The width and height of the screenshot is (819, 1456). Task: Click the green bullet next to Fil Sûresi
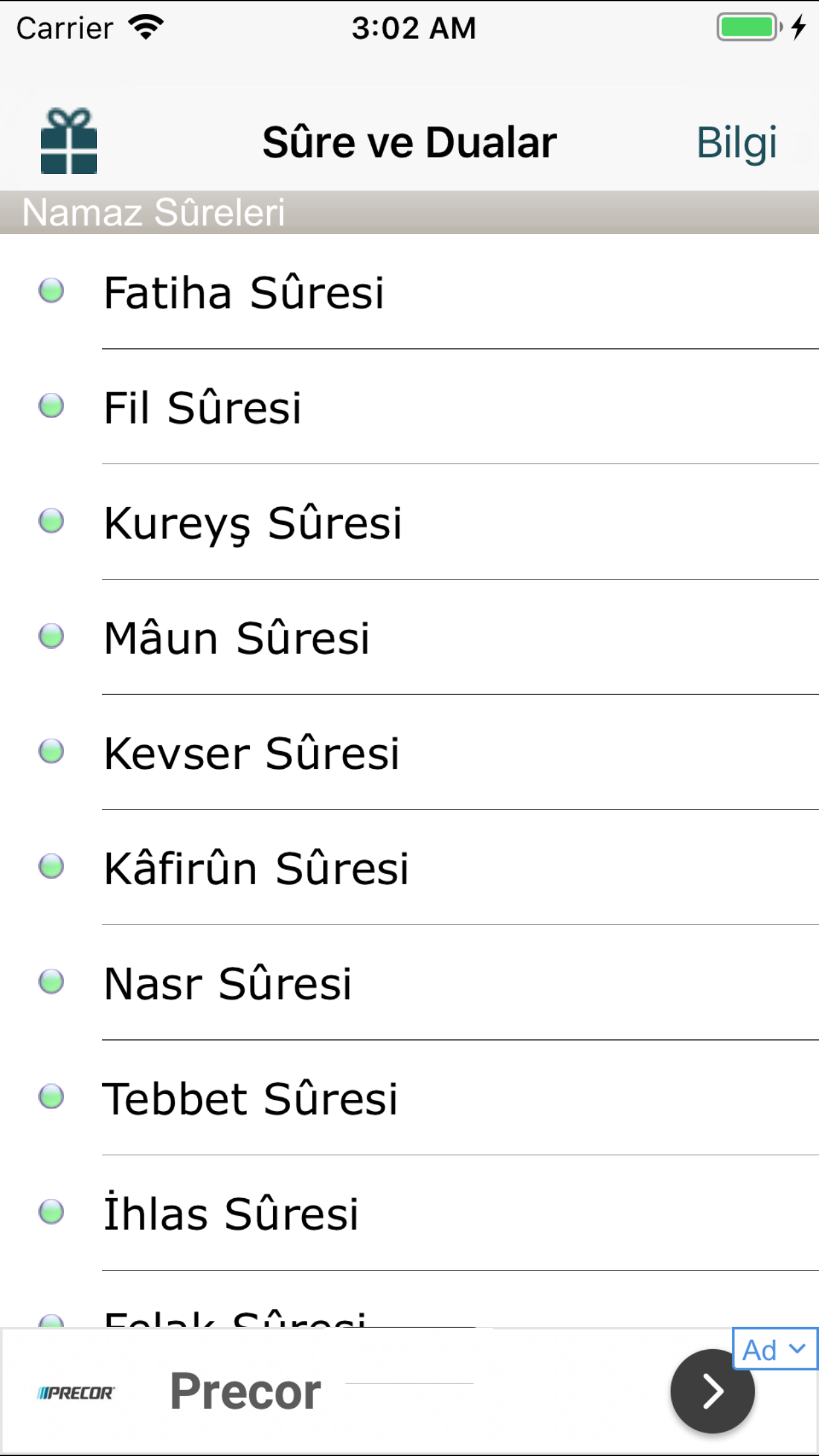coord(51,406)
